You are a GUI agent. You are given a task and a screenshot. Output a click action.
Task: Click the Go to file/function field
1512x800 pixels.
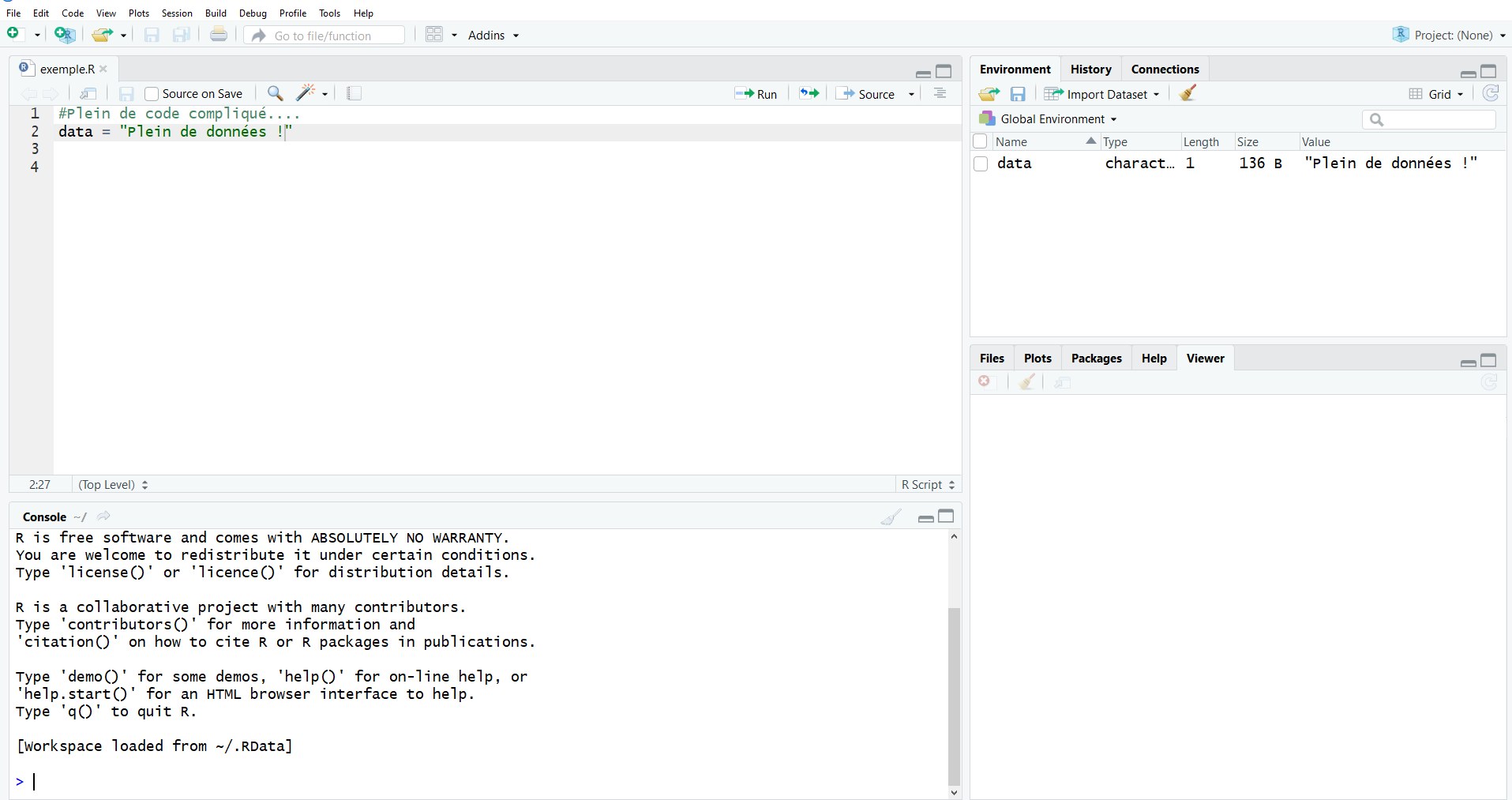pyautogui.click(x=332, y=36)
